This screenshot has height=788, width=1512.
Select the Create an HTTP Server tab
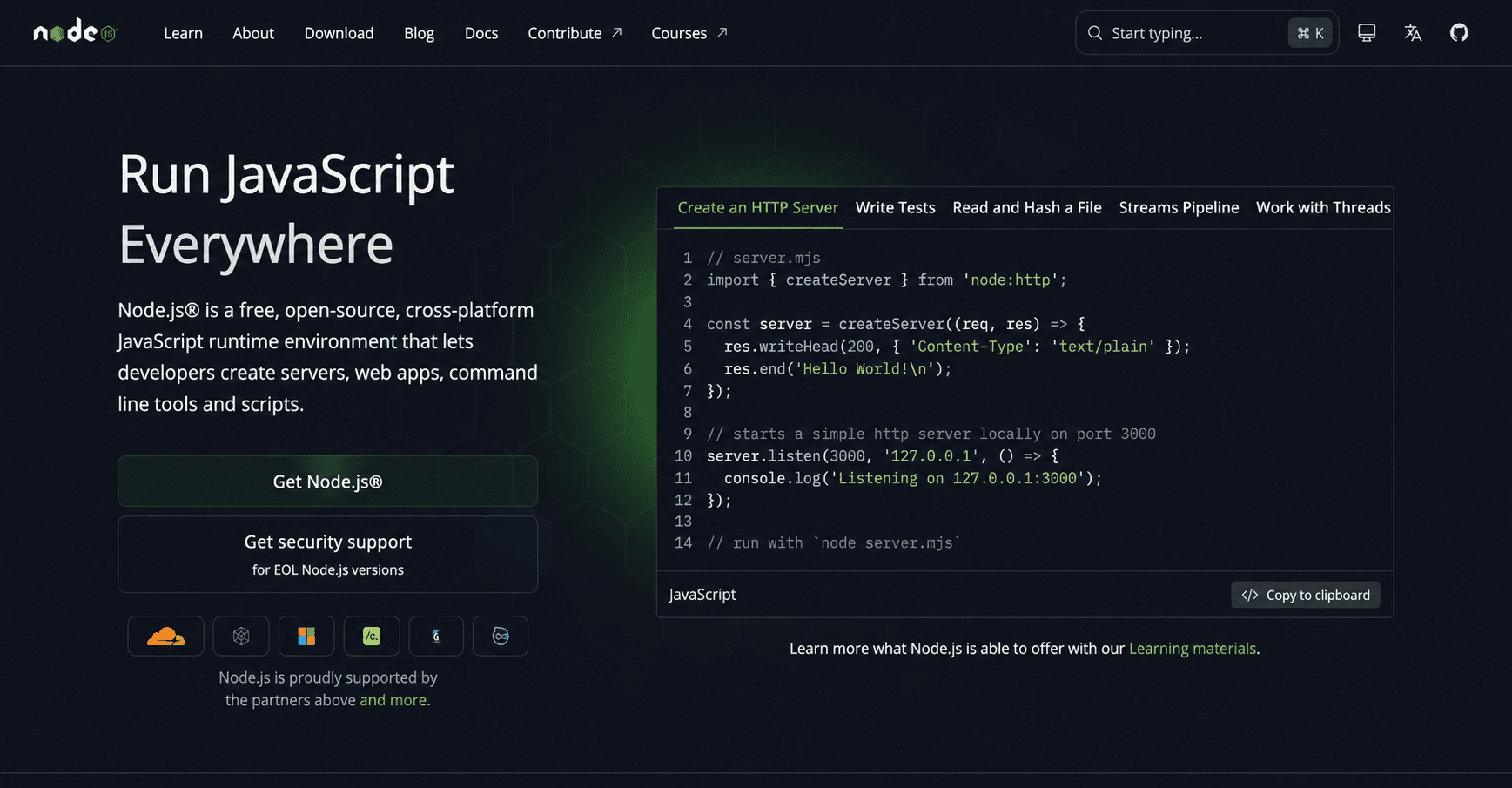coord(757,208)
